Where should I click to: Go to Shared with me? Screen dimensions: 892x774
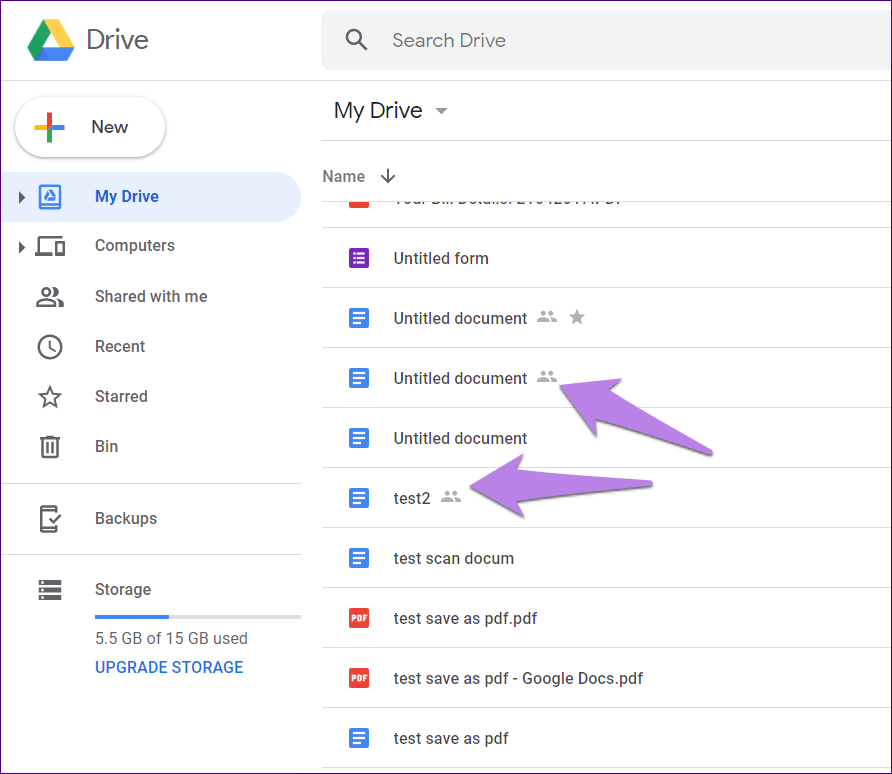coord(151,296)
